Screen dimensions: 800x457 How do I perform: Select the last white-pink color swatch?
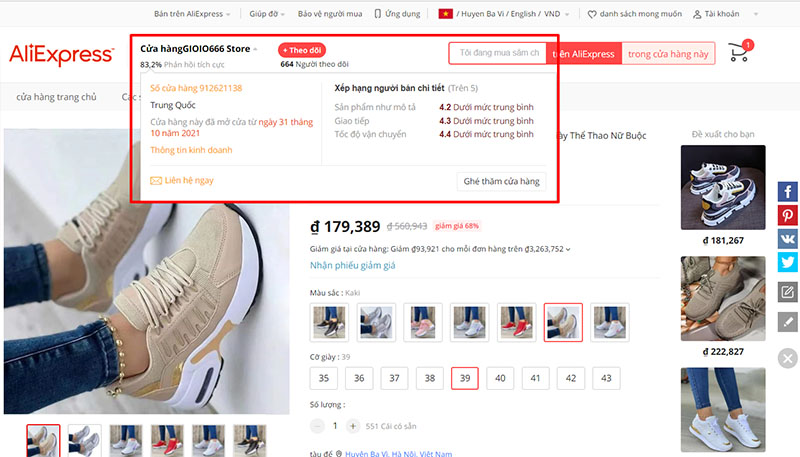(x=610, y=322)
